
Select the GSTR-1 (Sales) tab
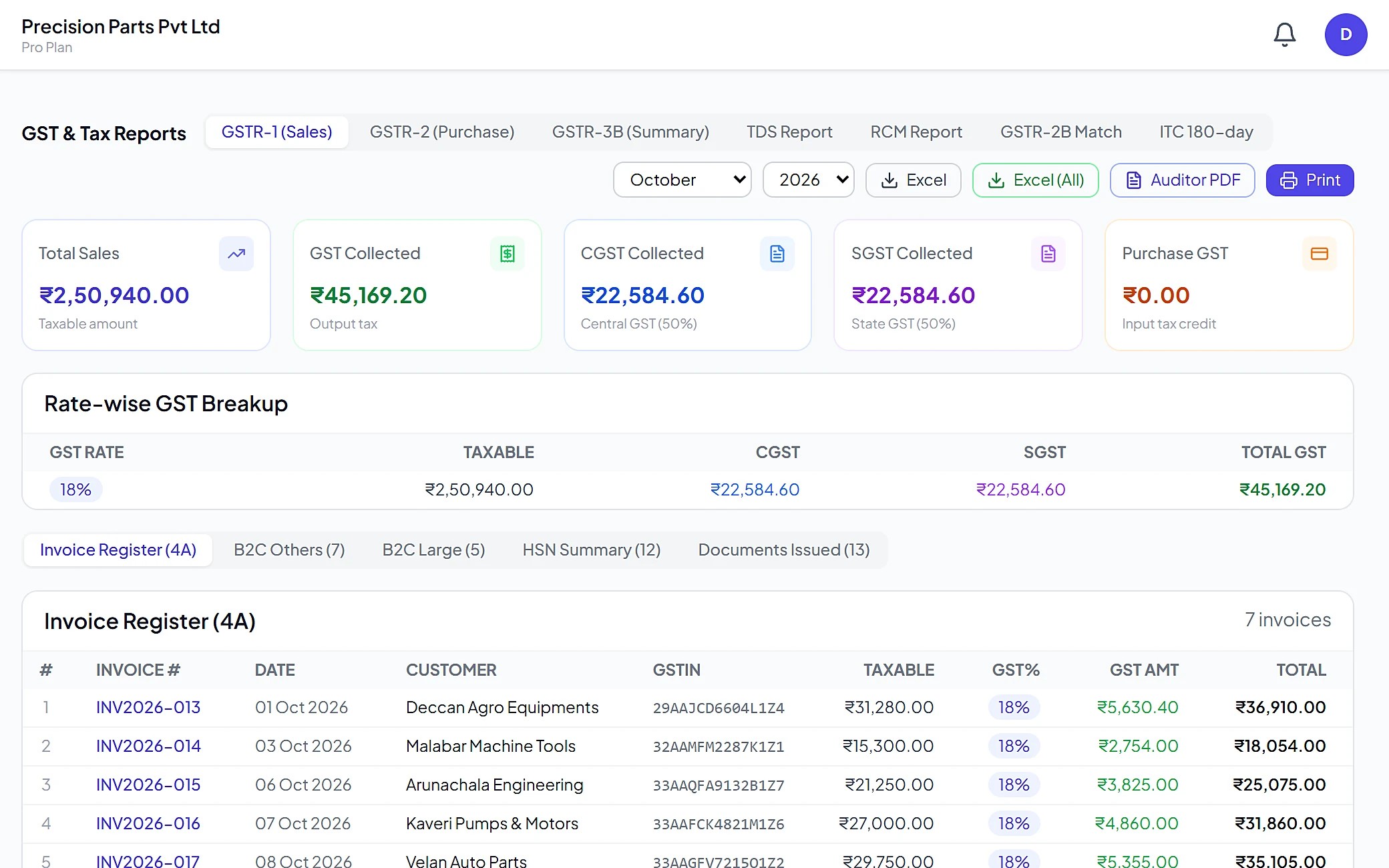276,132
